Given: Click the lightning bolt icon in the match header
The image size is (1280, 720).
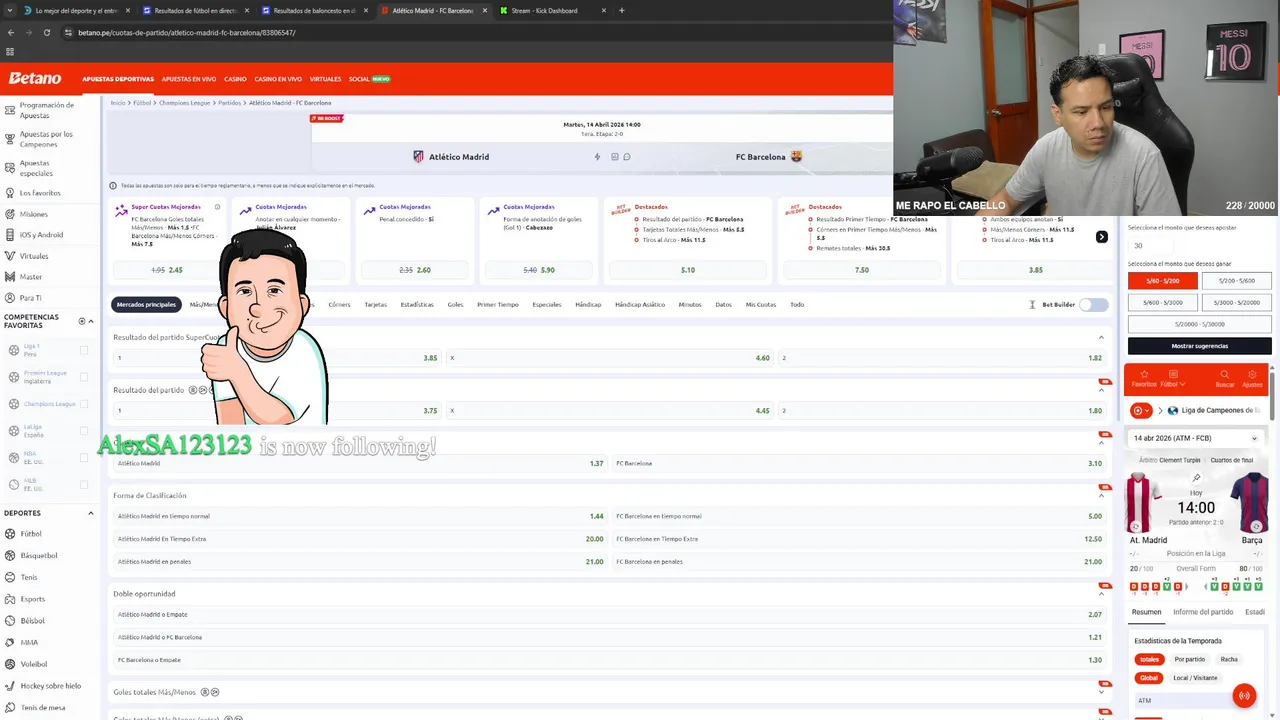Looking at the screenshot, I should (x=597, y=157).
